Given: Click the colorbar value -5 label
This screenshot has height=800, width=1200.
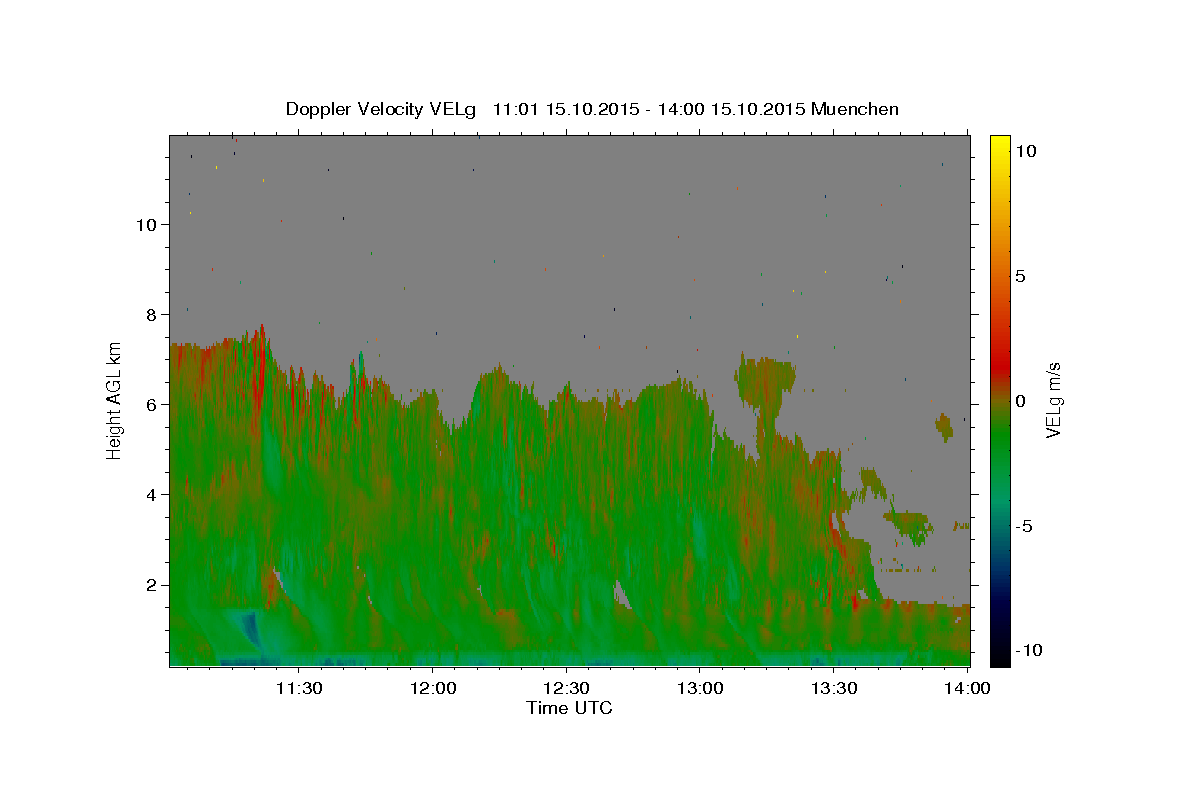Looking at the screenshot, I should 1023,526.
